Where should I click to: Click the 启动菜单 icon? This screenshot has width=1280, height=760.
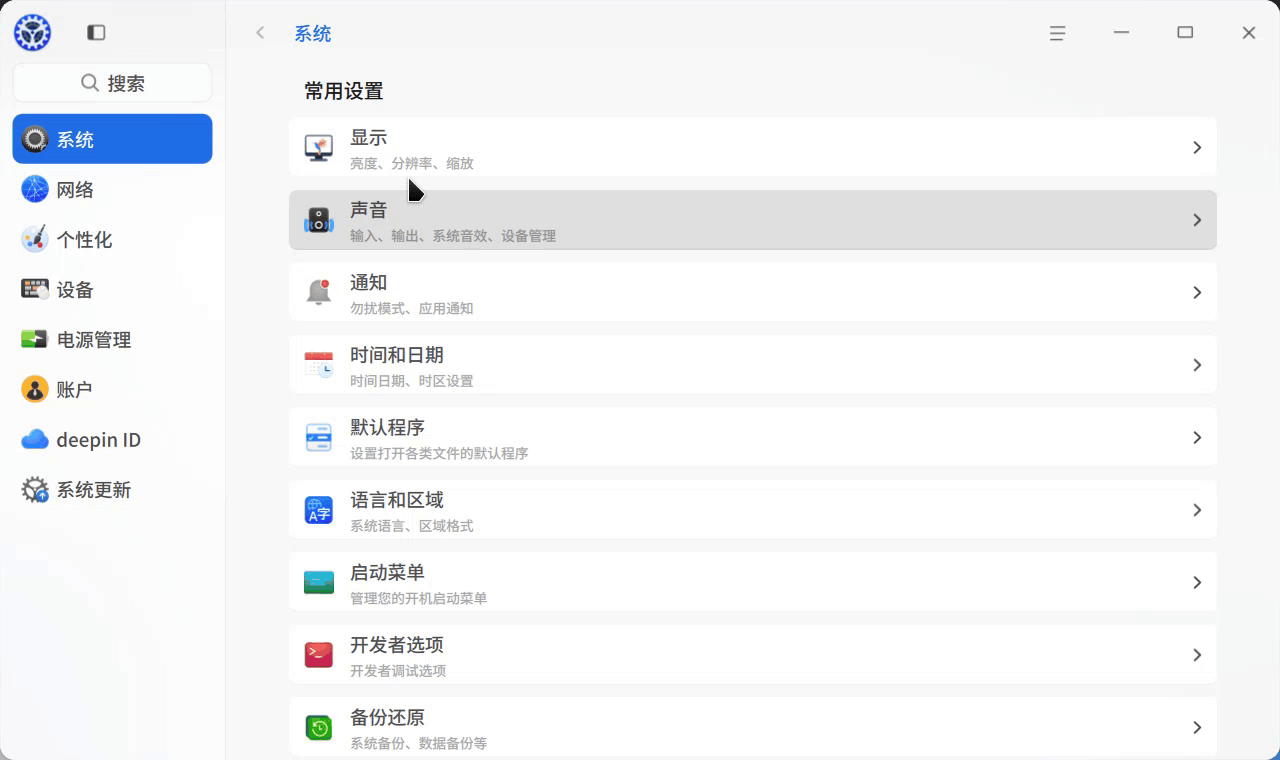point(319,582)
